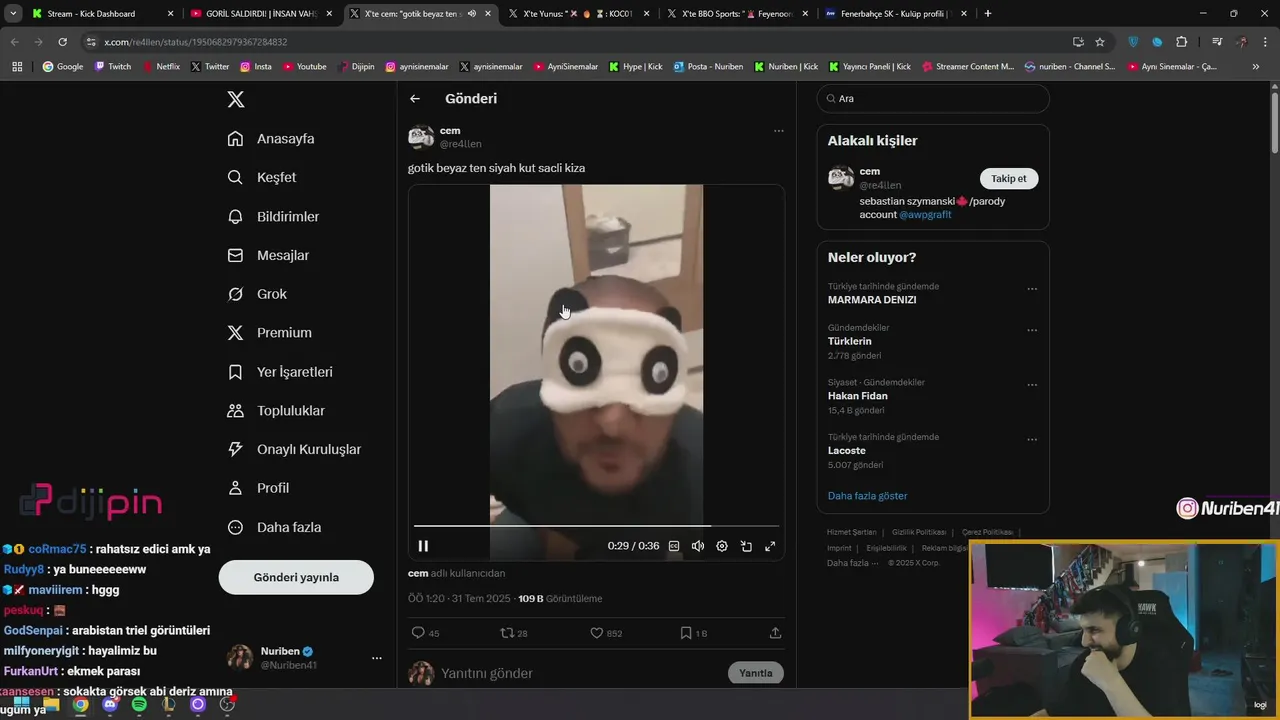This screenshot has height=720, width=1280.
Task: Open cem's profile avatar on the post
Action: pyautogui.click(x=421, y=137)
